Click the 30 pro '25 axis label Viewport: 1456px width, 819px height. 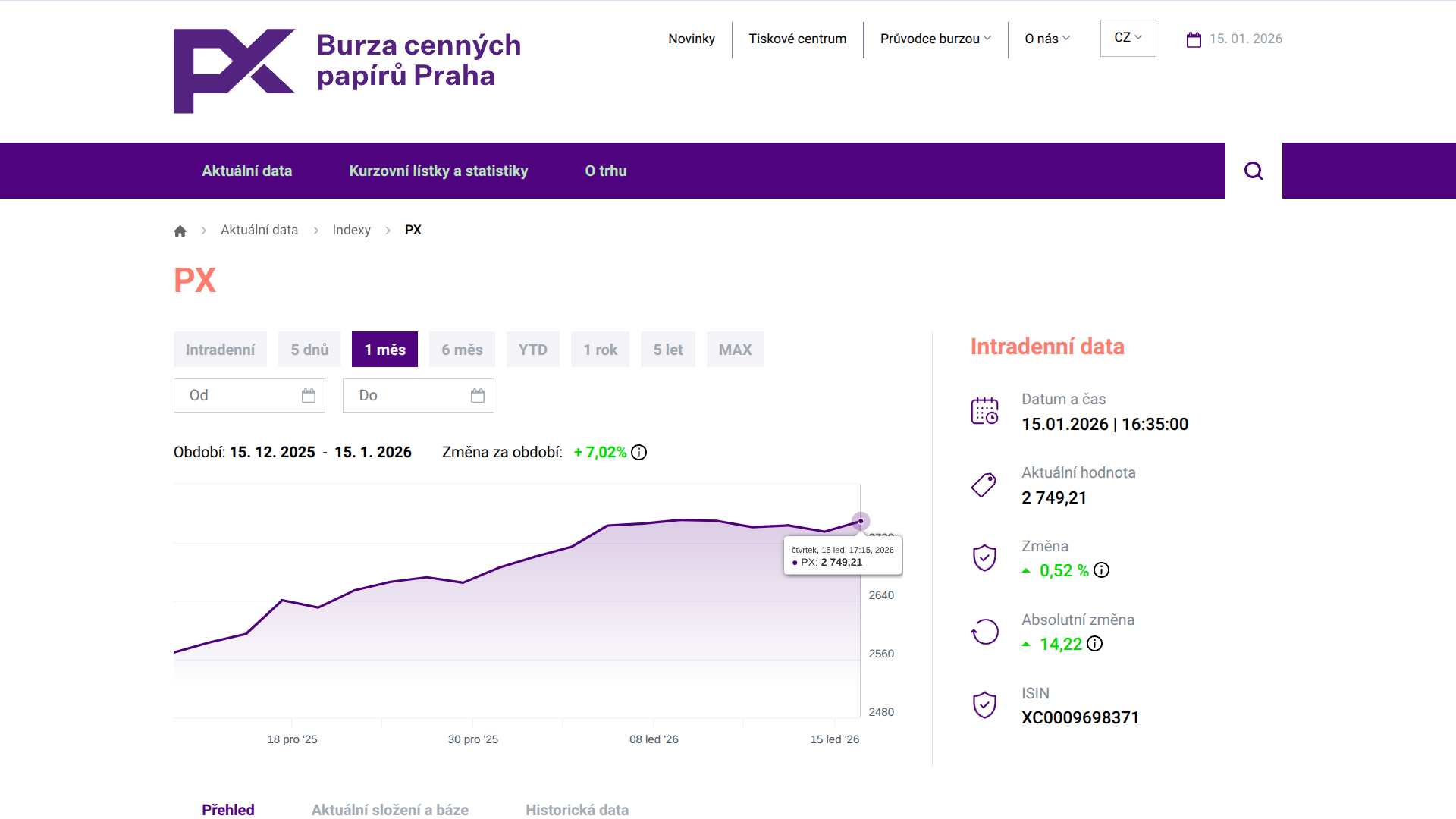pyautogui.click(x=473, y=739)
